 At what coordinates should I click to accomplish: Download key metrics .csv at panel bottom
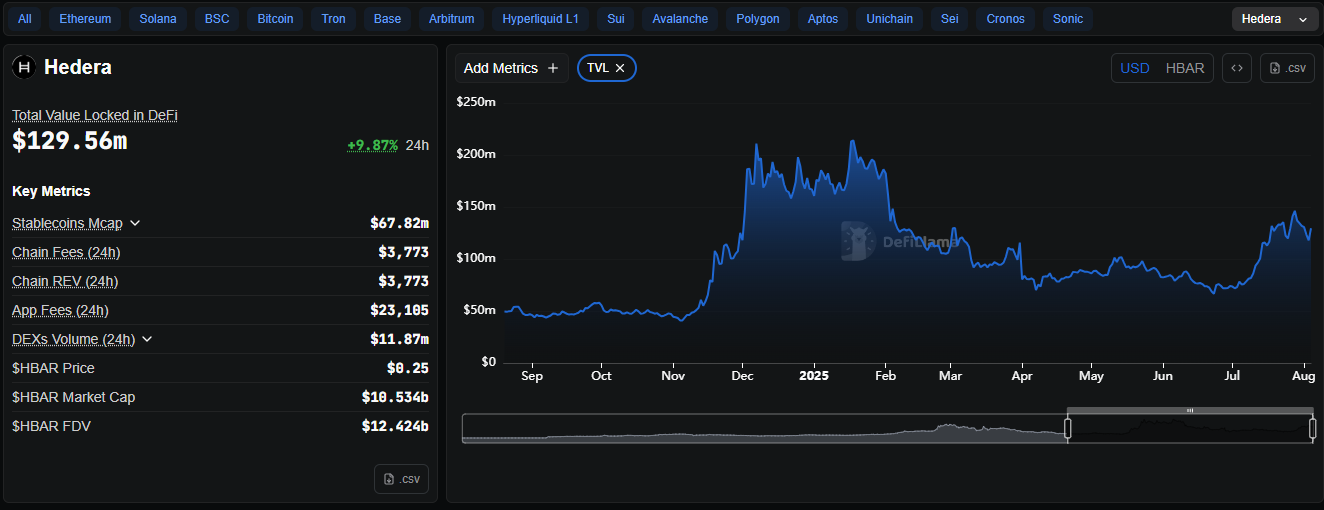(402, 479)
